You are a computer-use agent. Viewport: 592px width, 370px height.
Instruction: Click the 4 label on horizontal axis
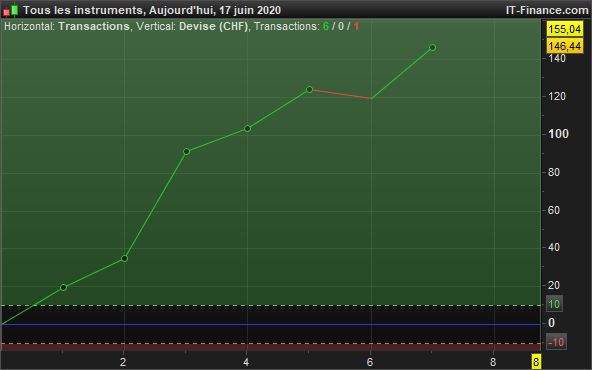[x=246, y=362]
